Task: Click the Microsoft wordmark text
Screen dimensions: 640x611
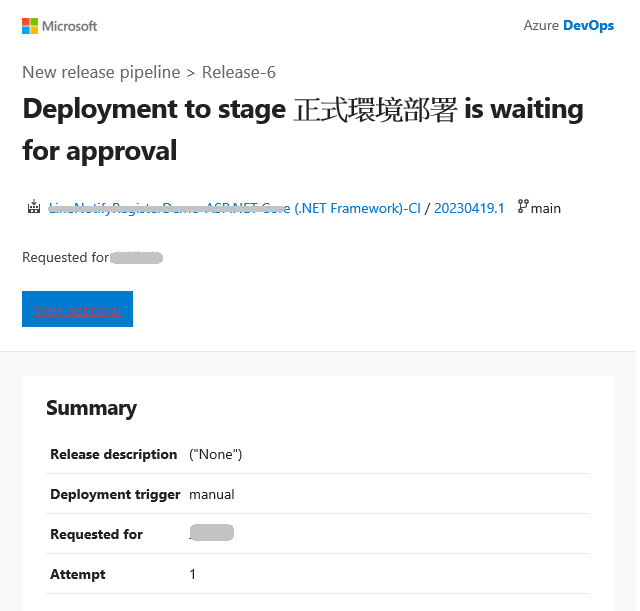Action: coord(69,26)
